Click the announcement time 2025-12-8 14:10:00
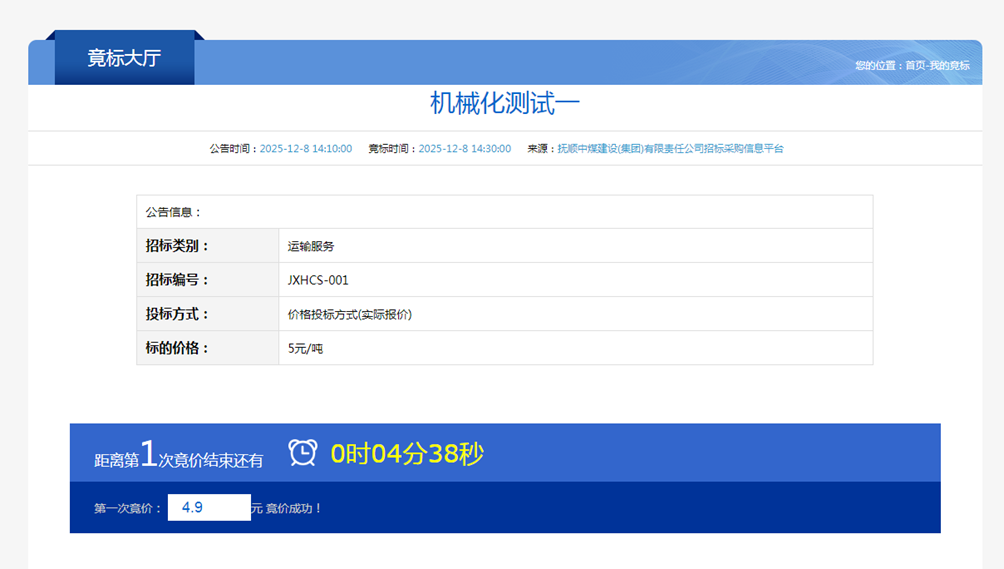 pyautogui.click(x=305, y=148)
